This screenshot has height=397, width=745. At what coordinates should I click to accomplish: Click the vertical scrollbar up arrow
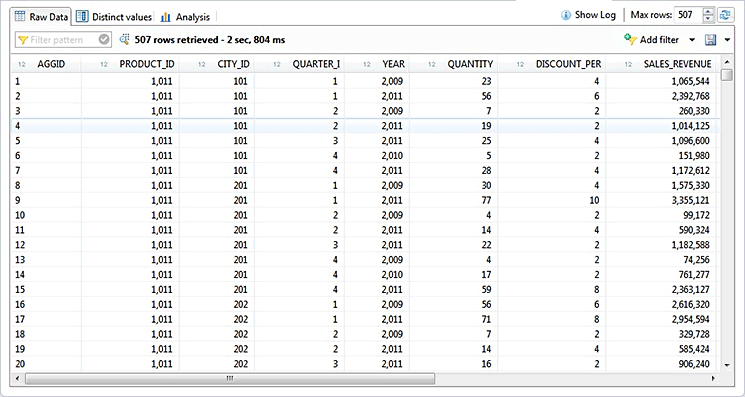coord(726,62)
